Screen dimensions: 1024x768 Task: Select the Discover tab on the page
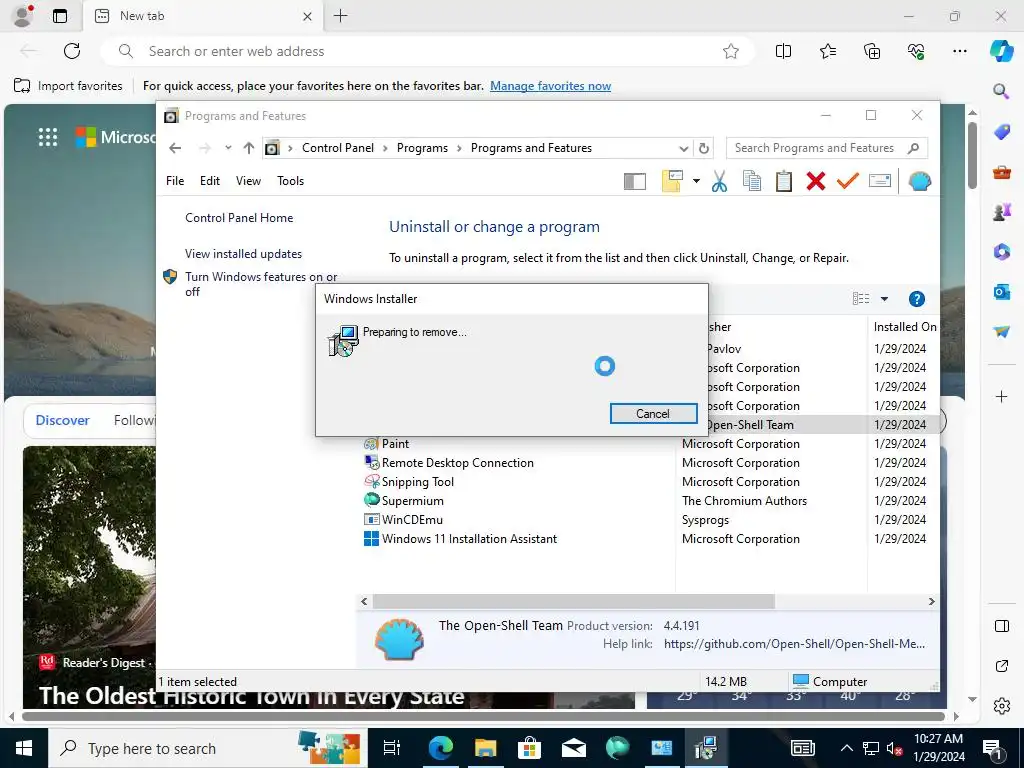(x=63, y=420)
